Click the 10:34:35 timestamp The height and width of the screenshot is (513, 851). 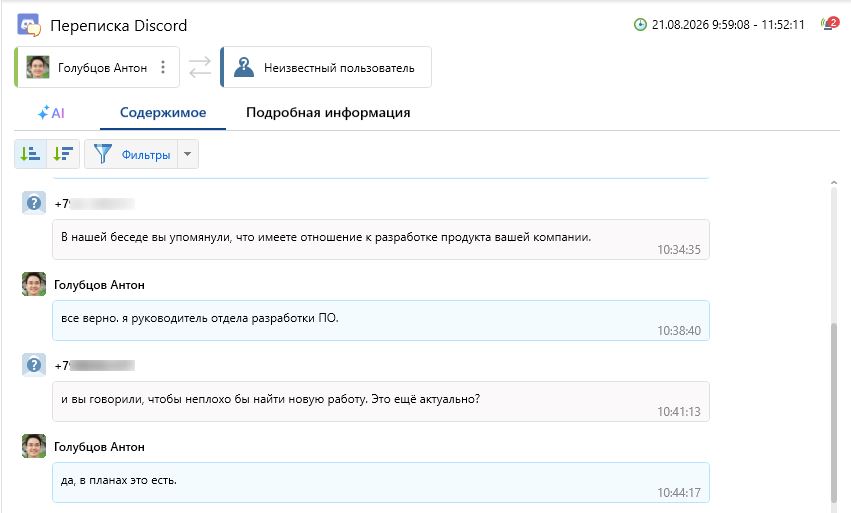pyautogui.click(x=678, y=250)
